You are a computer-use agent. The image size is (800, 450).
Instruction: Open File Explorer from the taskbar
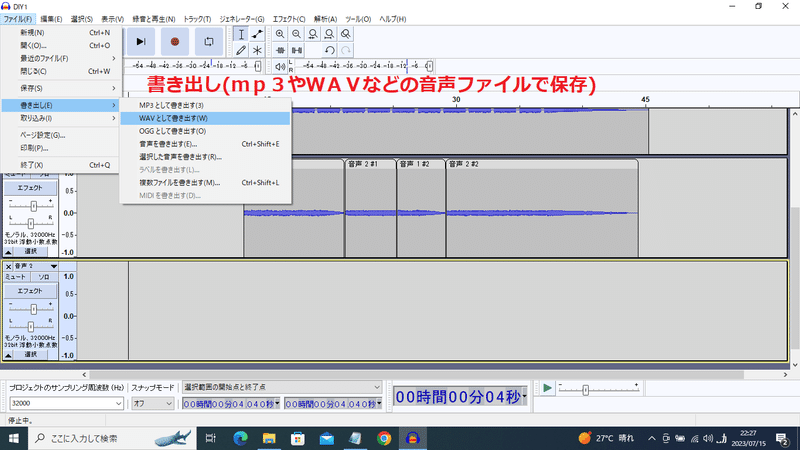coord(269,438)
